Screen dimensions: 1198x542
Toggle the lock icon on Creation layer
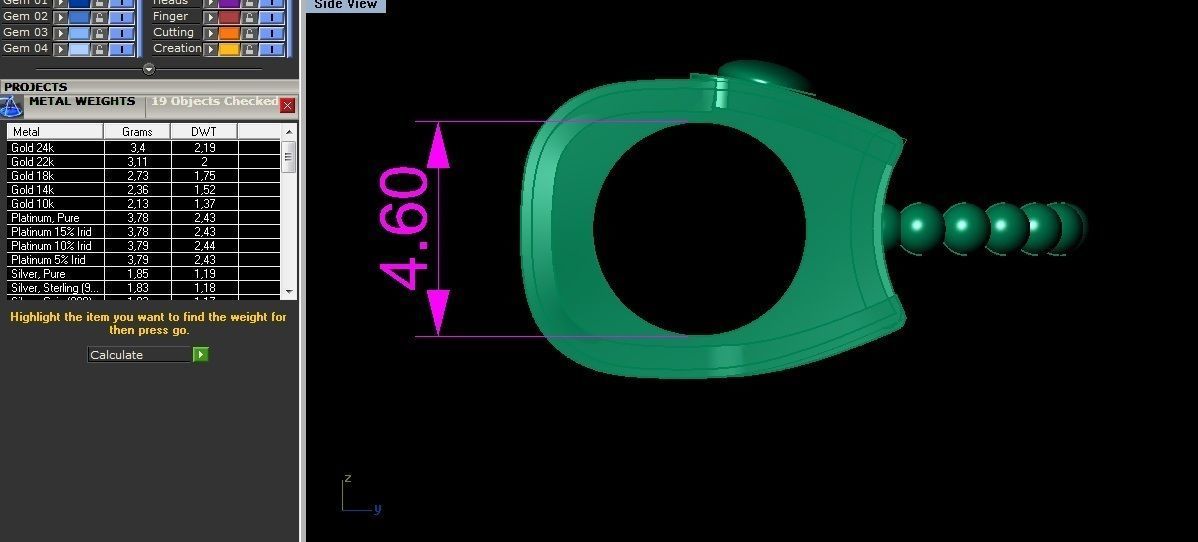(x=249, y=49)
